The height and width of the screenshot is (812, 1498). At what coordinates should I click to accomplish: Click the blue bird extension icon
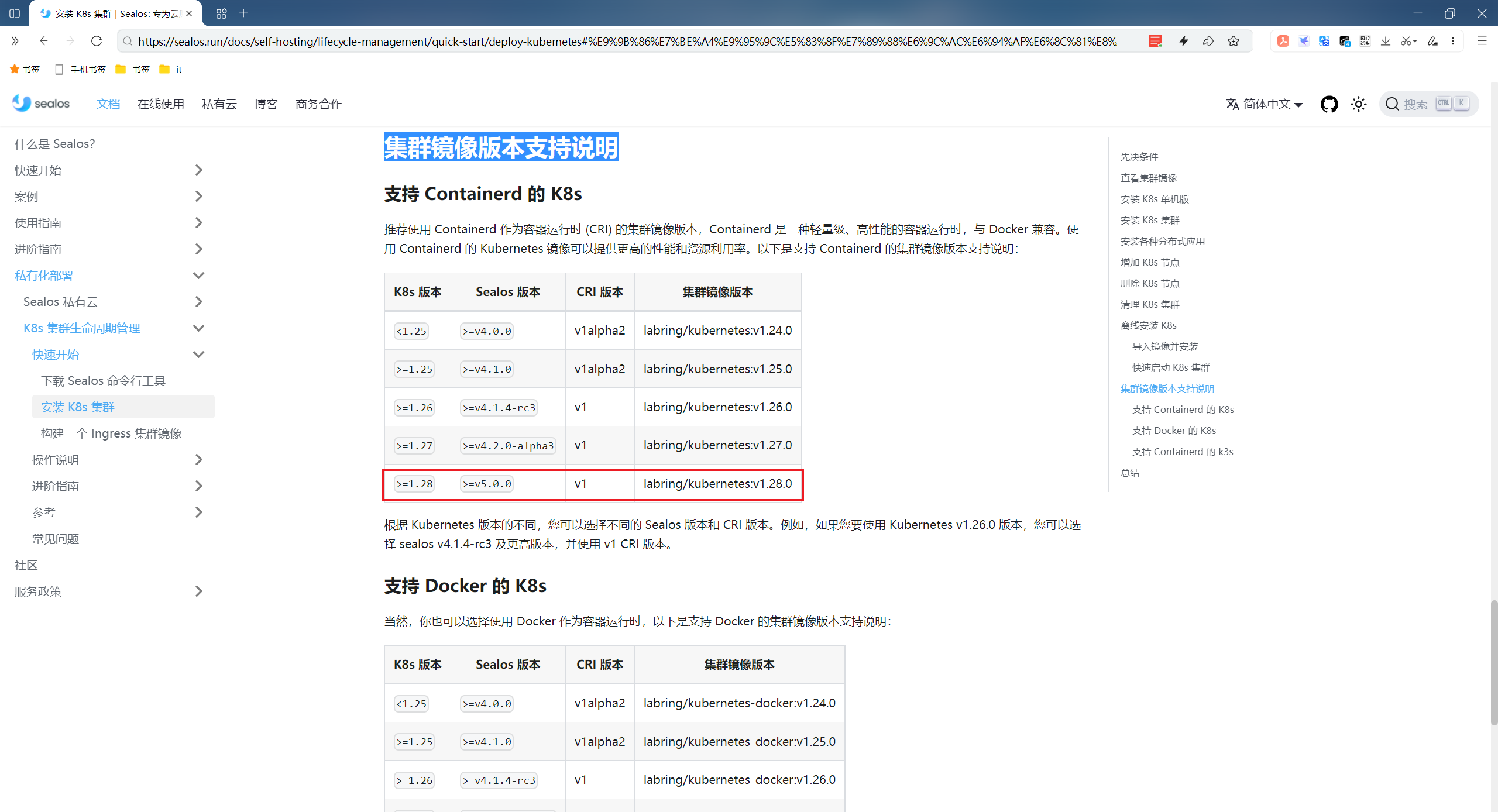[x=1304, y=41]
